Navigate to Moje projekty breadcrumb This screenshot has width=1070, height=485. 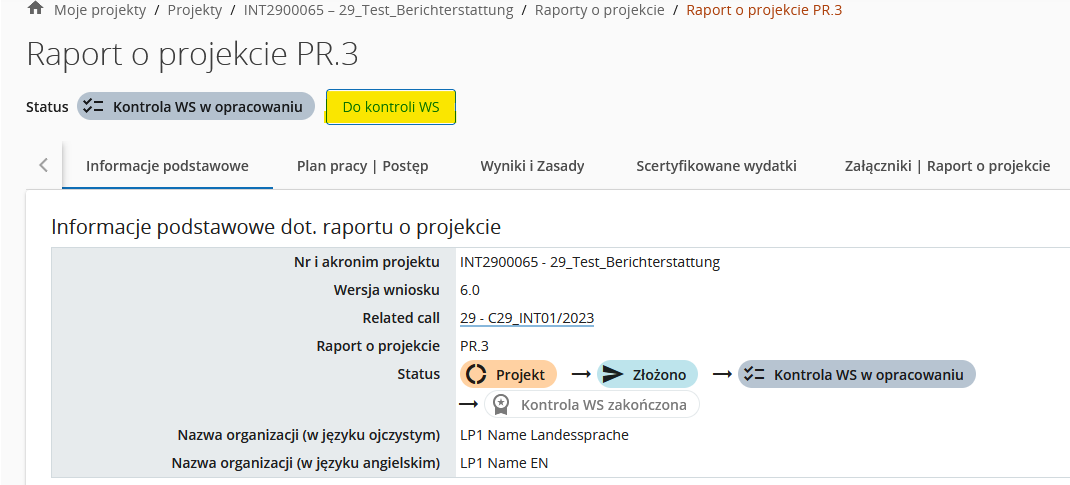click(x=99, y=10)
